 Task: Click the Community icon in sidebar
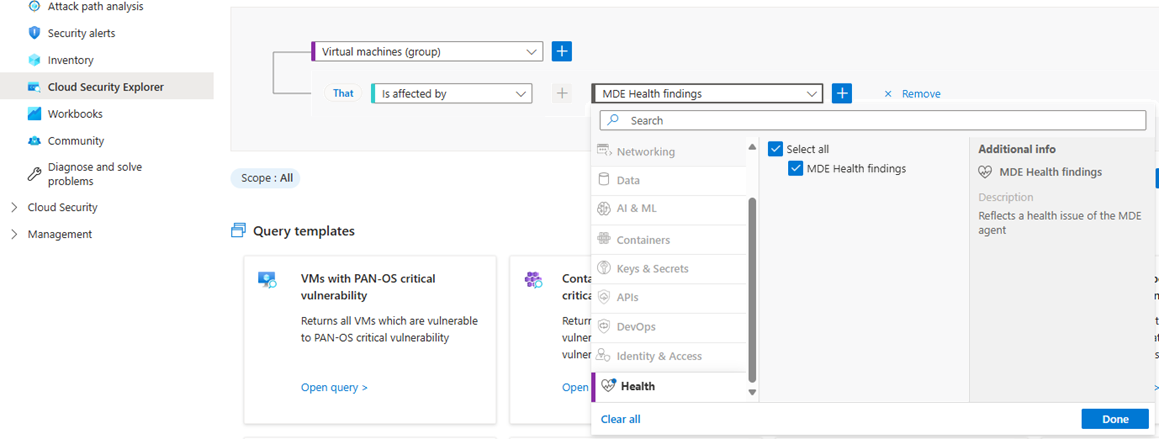pyautogui.click(x=34, y=141)
